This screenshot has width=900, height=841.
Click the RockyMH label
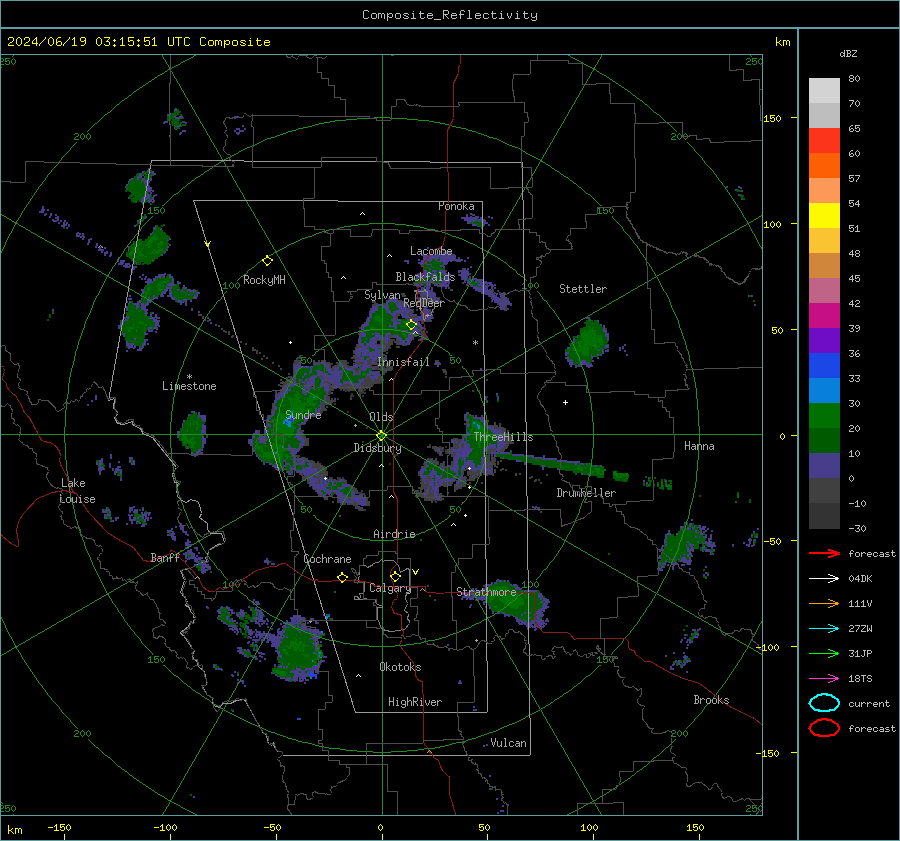(x=264, y=280)
